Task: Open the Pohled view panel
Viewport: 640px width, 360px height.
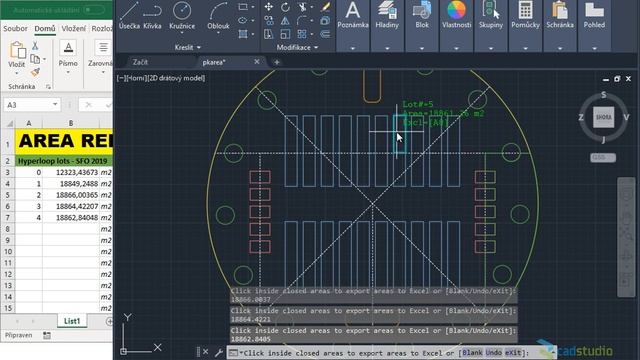Action: 594,25
